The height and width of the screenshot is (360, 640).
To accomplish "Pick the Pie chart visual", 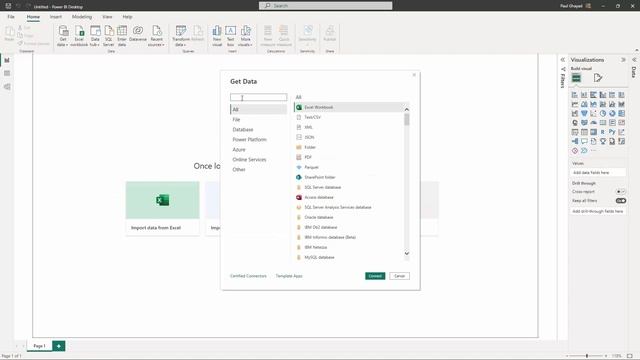I will point(603,113).
